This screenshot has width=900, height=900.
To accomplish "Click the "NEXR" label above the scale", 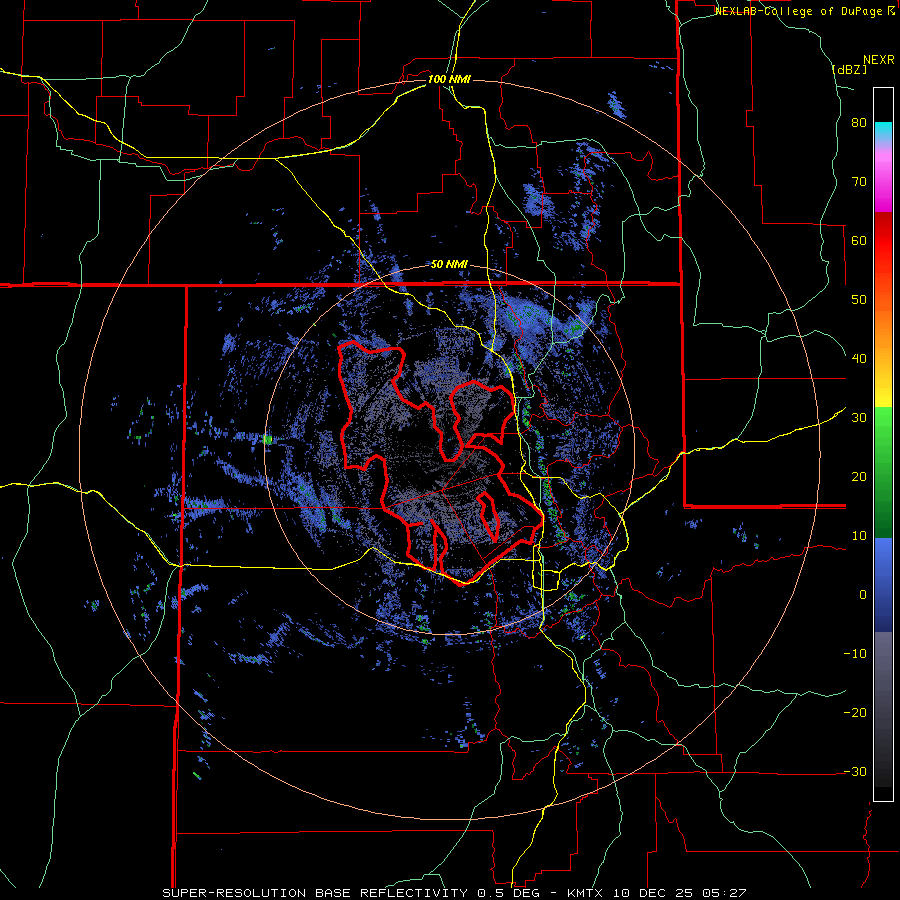I will coord(878,60).
